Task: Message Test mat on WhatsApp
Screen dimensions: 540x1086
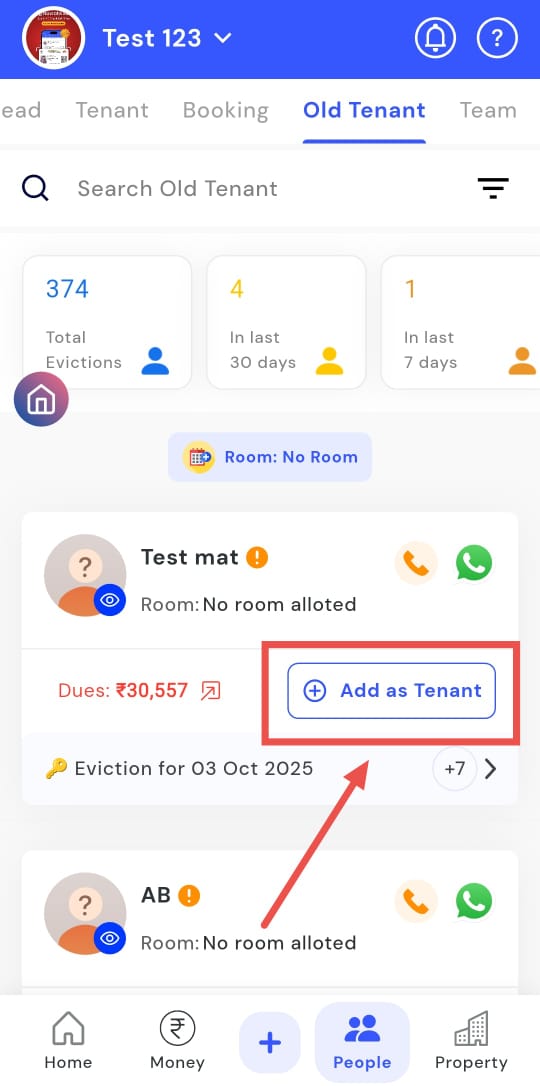Action: point(474,563)
